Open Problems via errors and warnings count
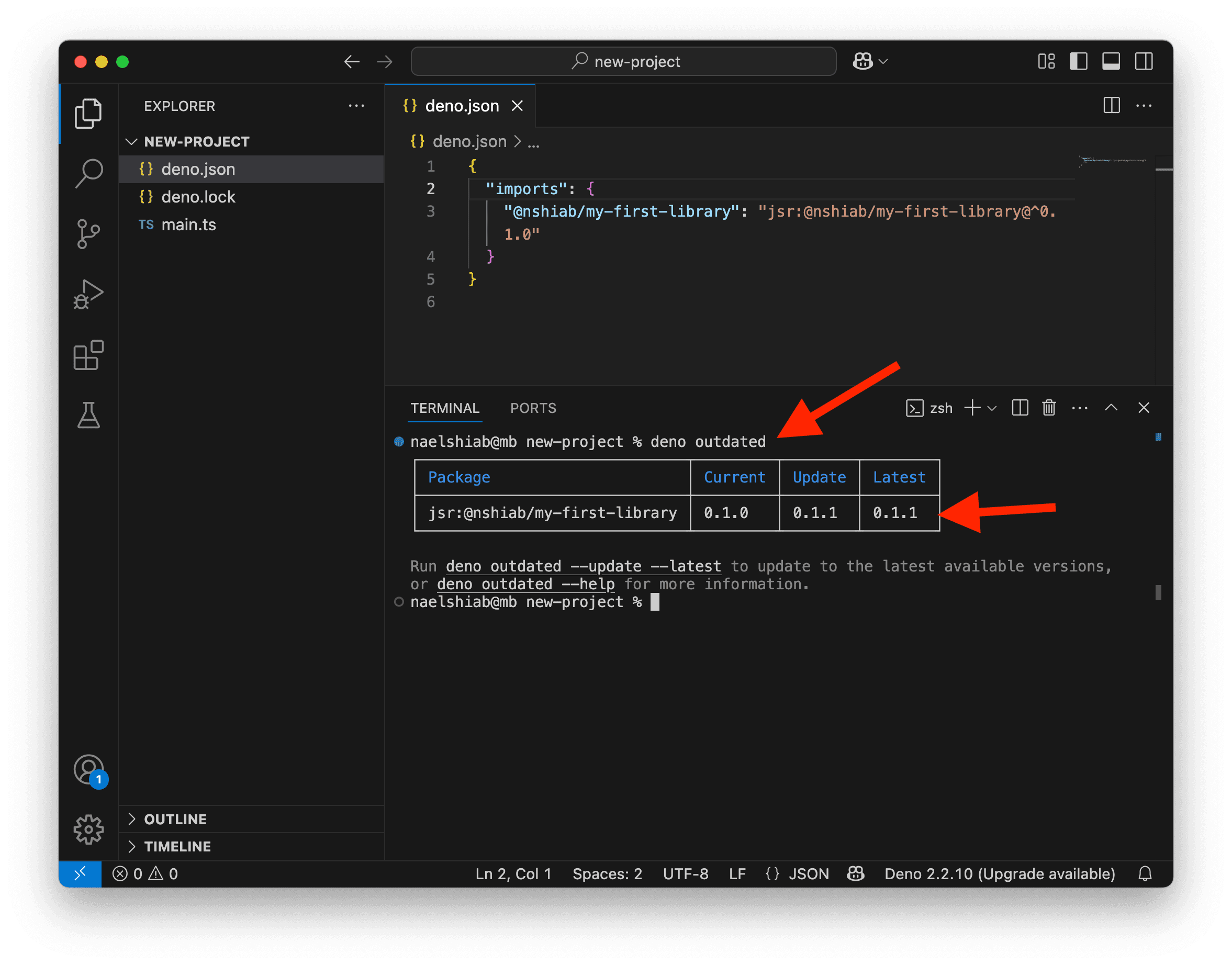 (145, 873)
